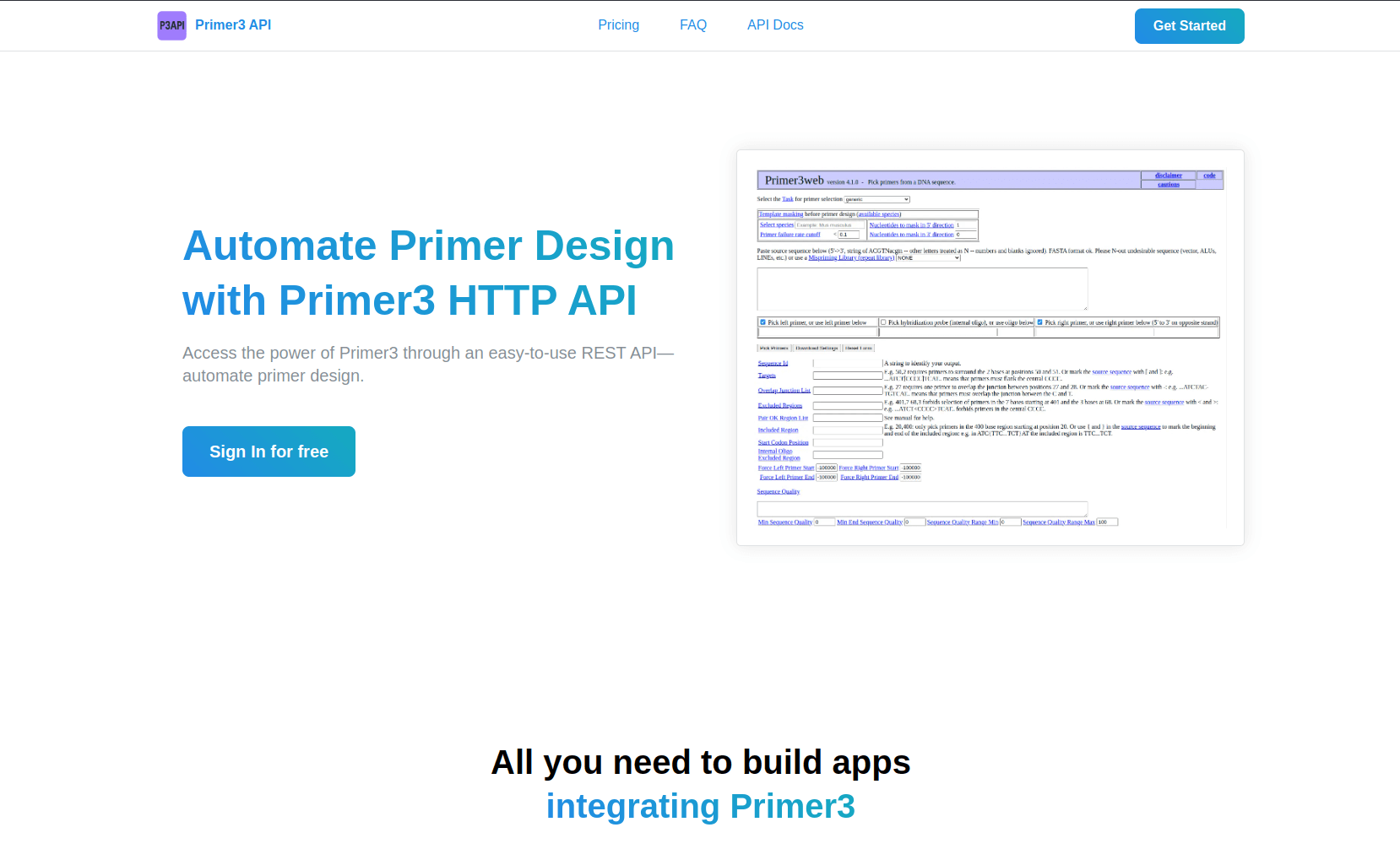The width and height of the screenshot is (1400, 849).
Task: Open the cautions link
Action: pyautogui.click(x=1168, y=184)
